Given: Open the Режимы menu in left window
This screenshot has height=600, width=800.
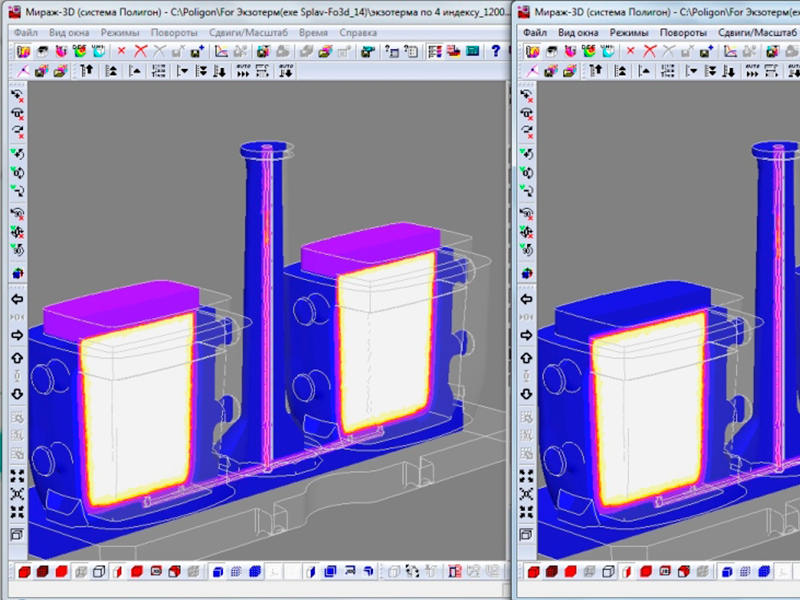Looking at the screenshot, I should point(122,32).
